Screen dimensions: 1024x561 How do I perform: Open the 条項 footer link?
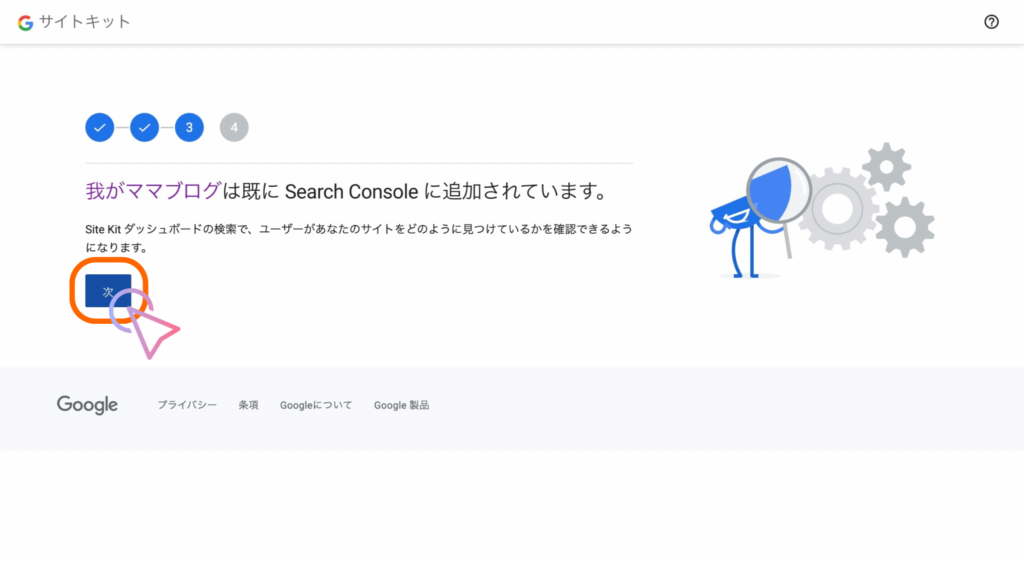pyautogui.click(x=248, y=405)
